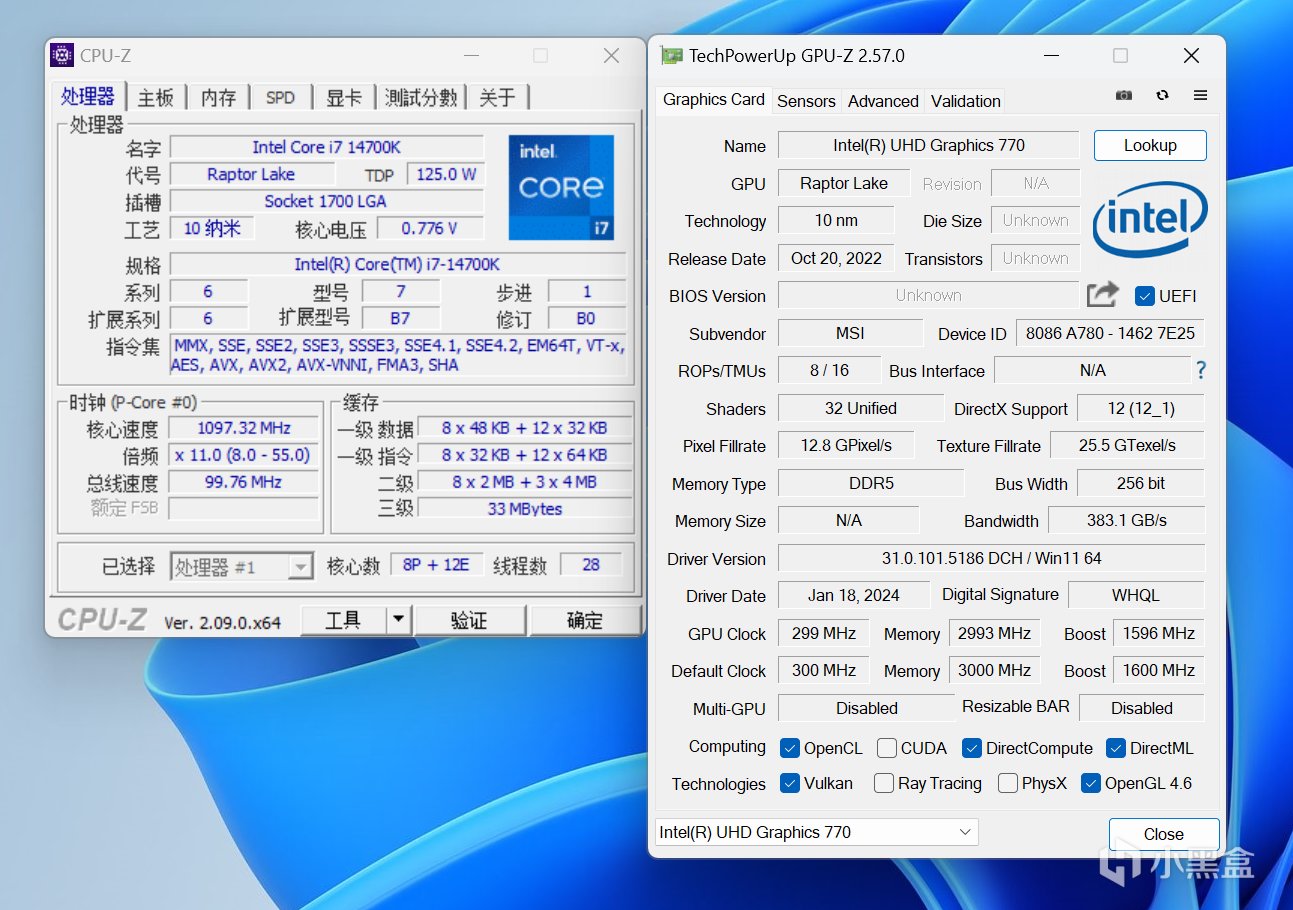Click the Intel logo in GPU-Z
Image resolution: width=1293 pixels, height=910 pixels.
tap(1149, 220)
